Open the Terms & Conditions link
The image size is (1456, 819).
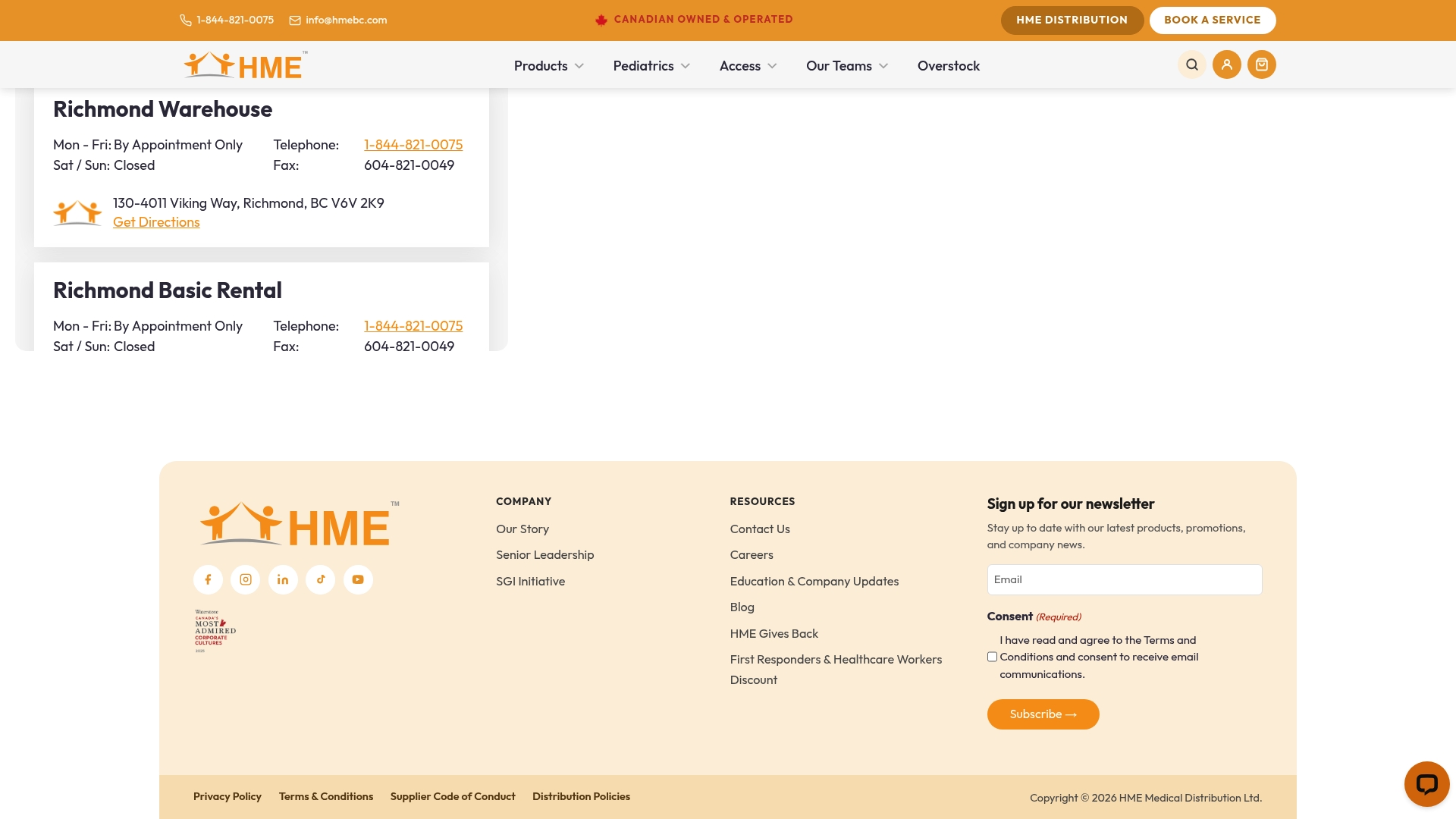coord(326,797)
